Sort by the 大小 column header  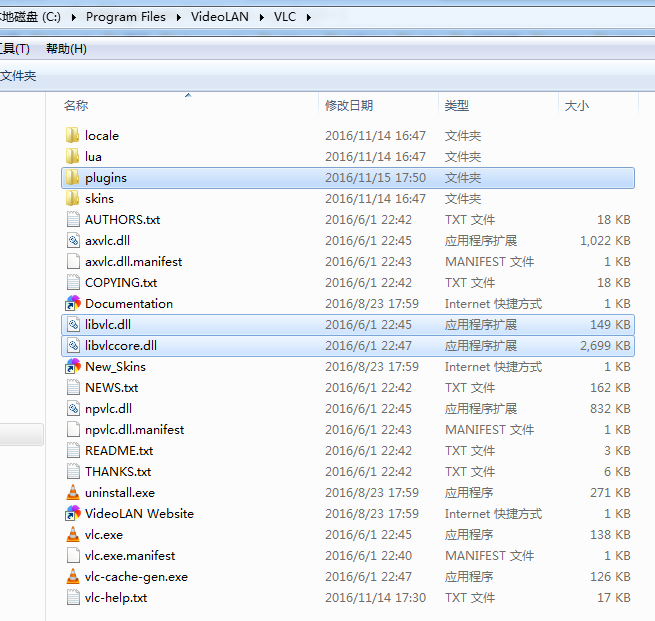pyautogui.click(x=576, y=106)
